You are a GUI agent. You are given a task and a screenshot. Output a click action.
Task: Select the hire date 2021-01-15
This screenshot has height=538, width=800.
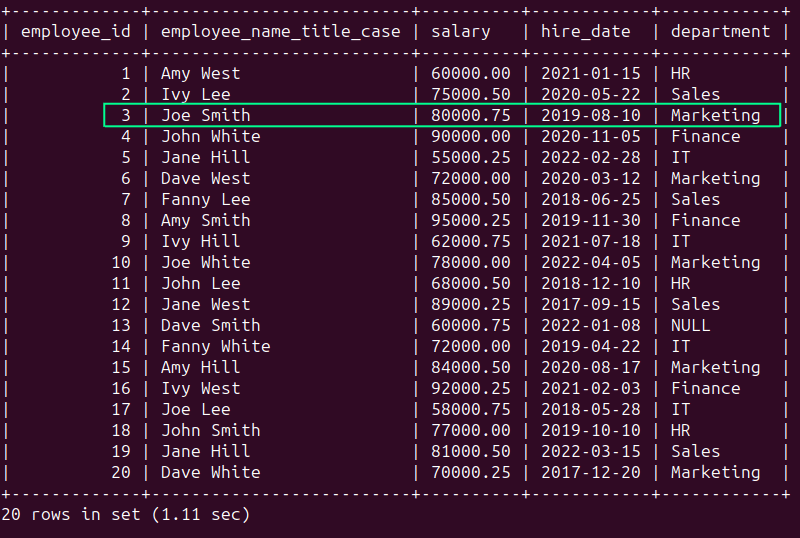pyautogui.click(x=590, y=73)
